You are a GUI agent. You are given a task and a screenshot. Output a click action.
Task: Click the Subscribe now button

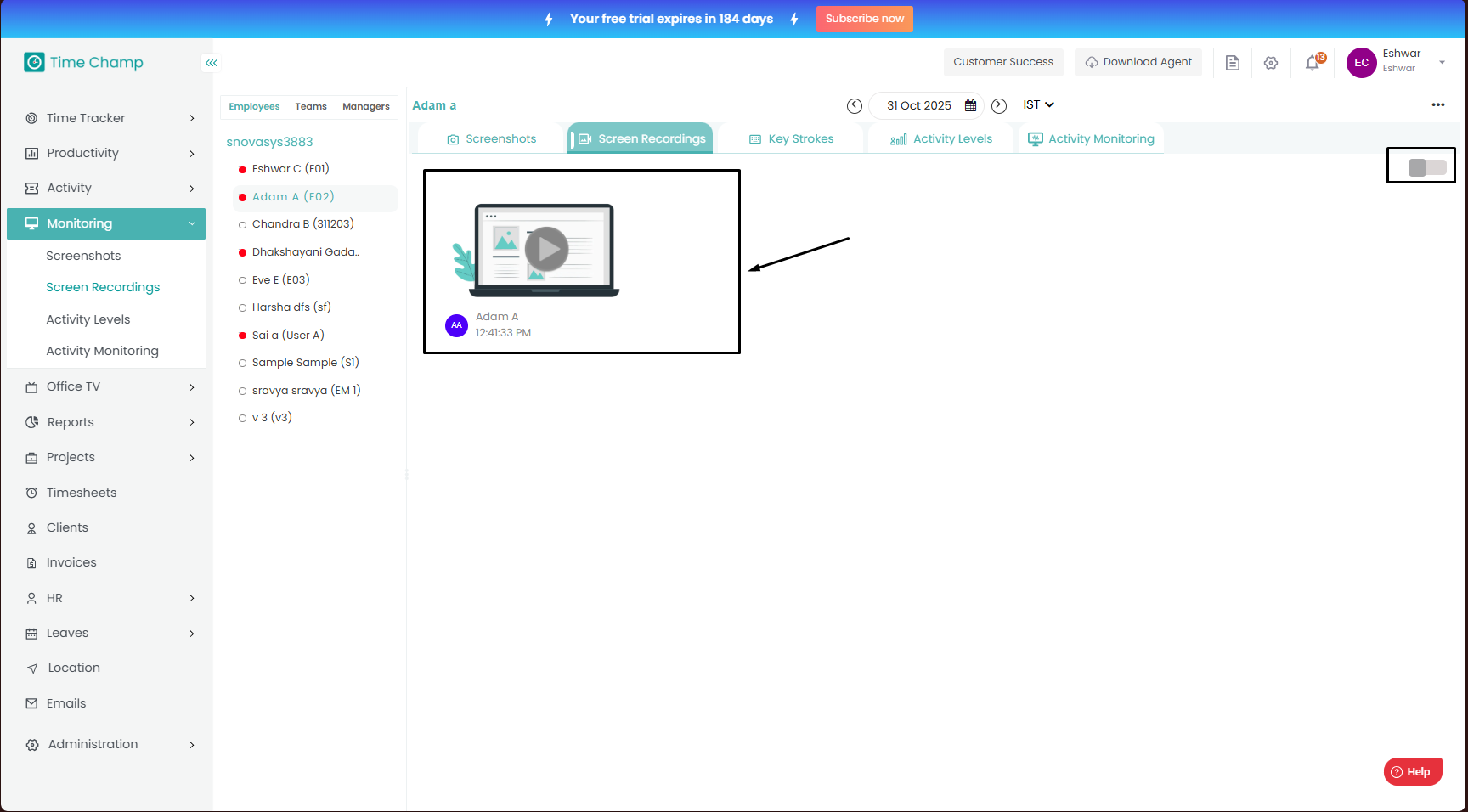point(864,19)
